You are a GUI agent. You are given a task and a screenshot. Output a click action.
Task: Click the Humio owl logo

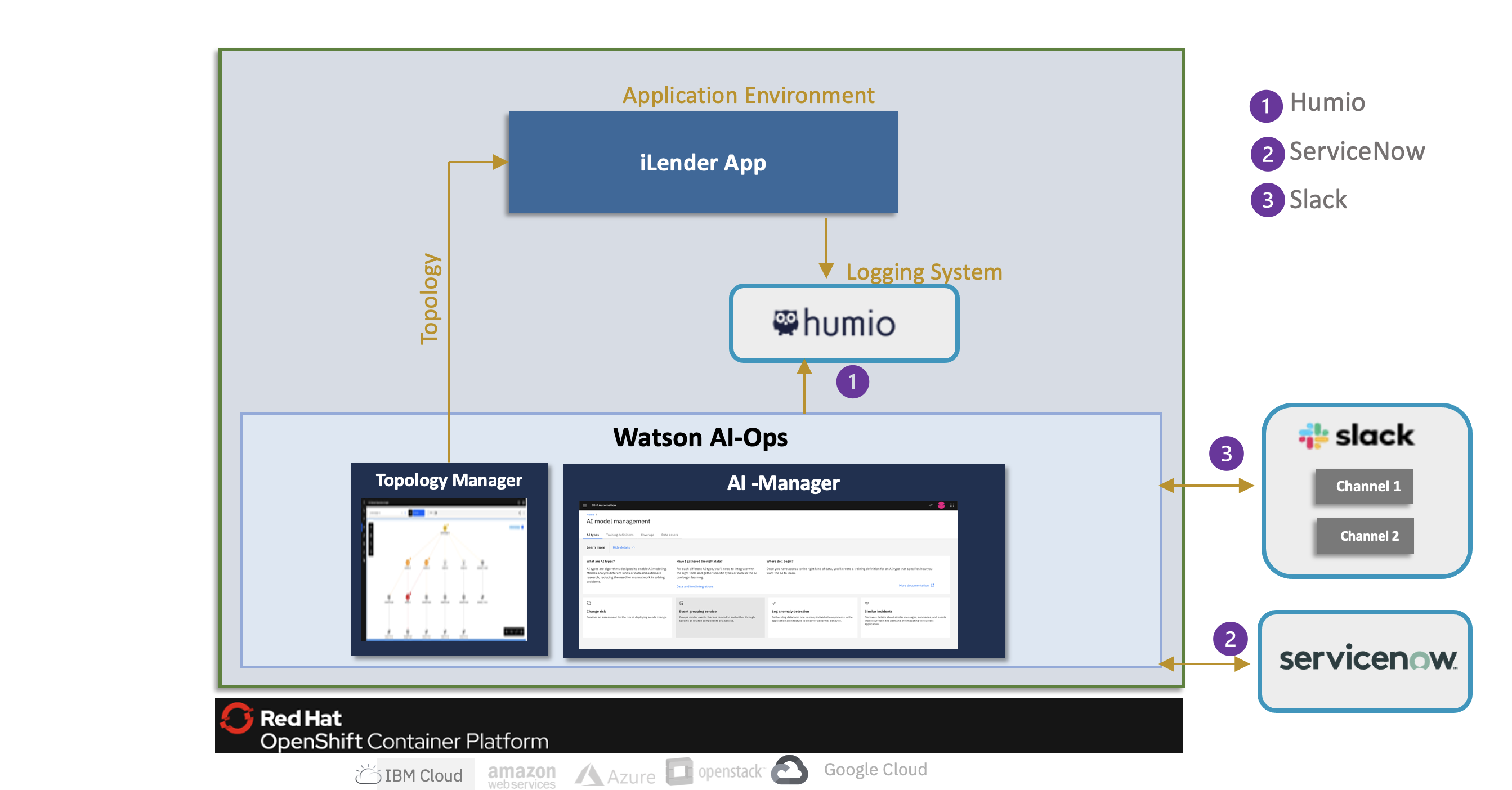click(x=785, y=322)
